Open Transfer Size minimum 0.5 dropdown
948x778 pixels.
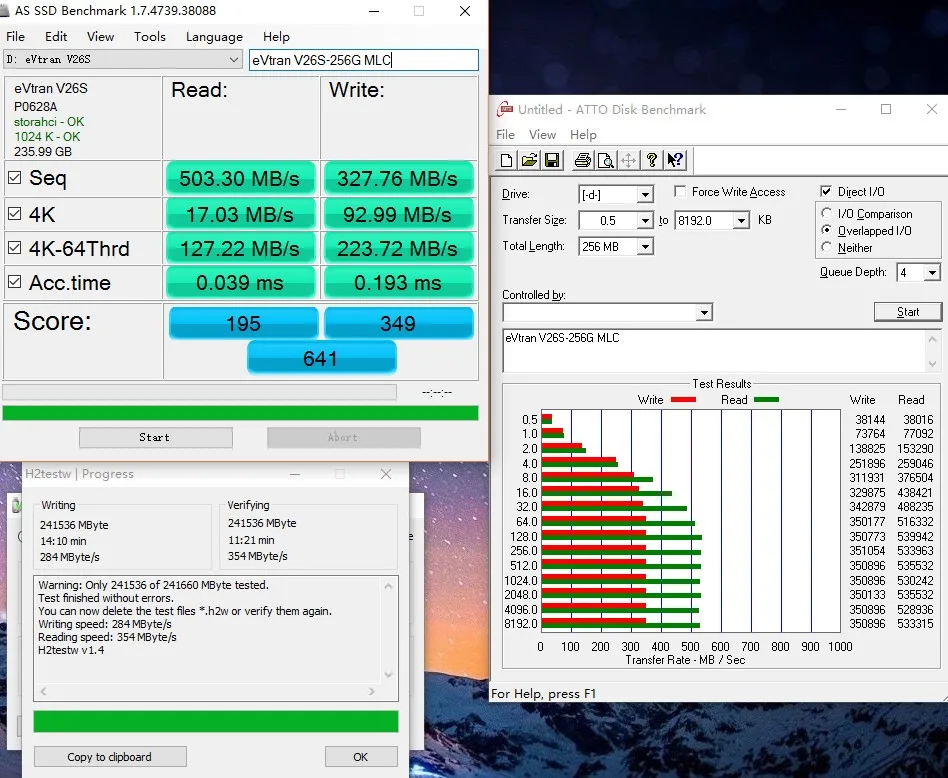645,221
